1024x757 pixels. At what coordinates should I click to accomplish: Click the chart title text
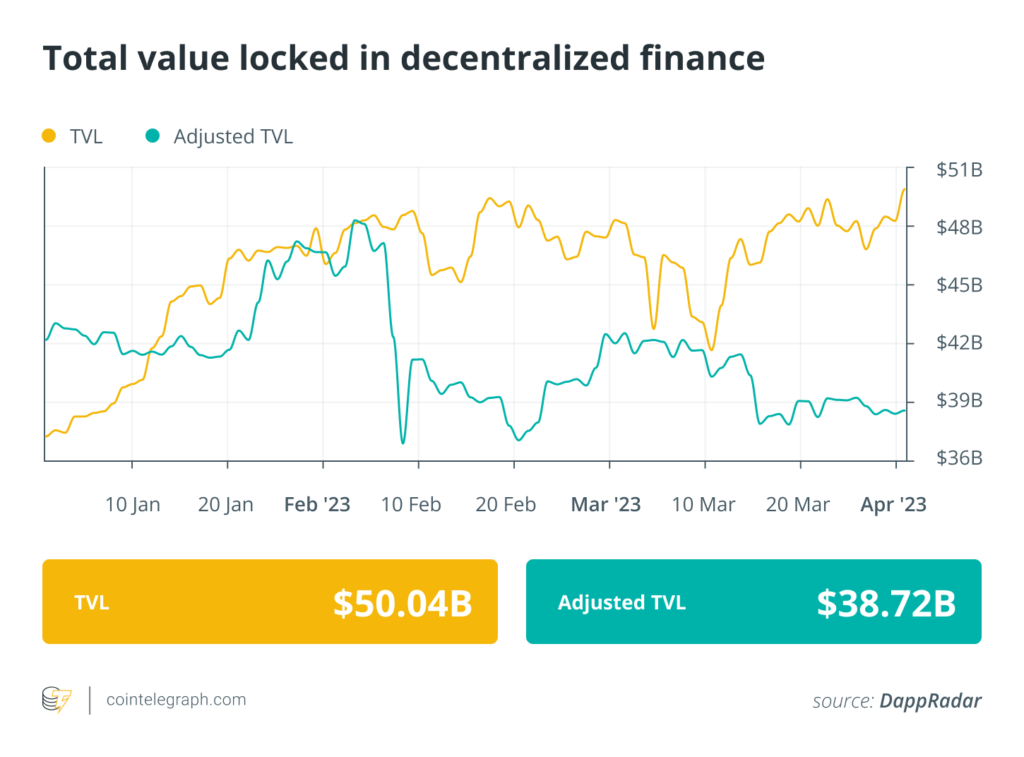click(403, 59)
